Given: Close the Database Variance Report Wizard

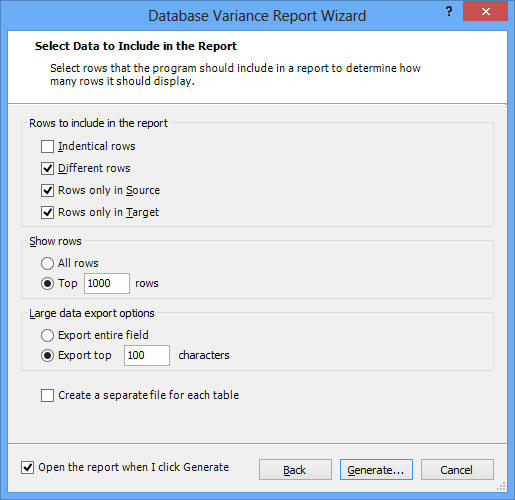Looking at the screenshot, I should tap(485, 11).
